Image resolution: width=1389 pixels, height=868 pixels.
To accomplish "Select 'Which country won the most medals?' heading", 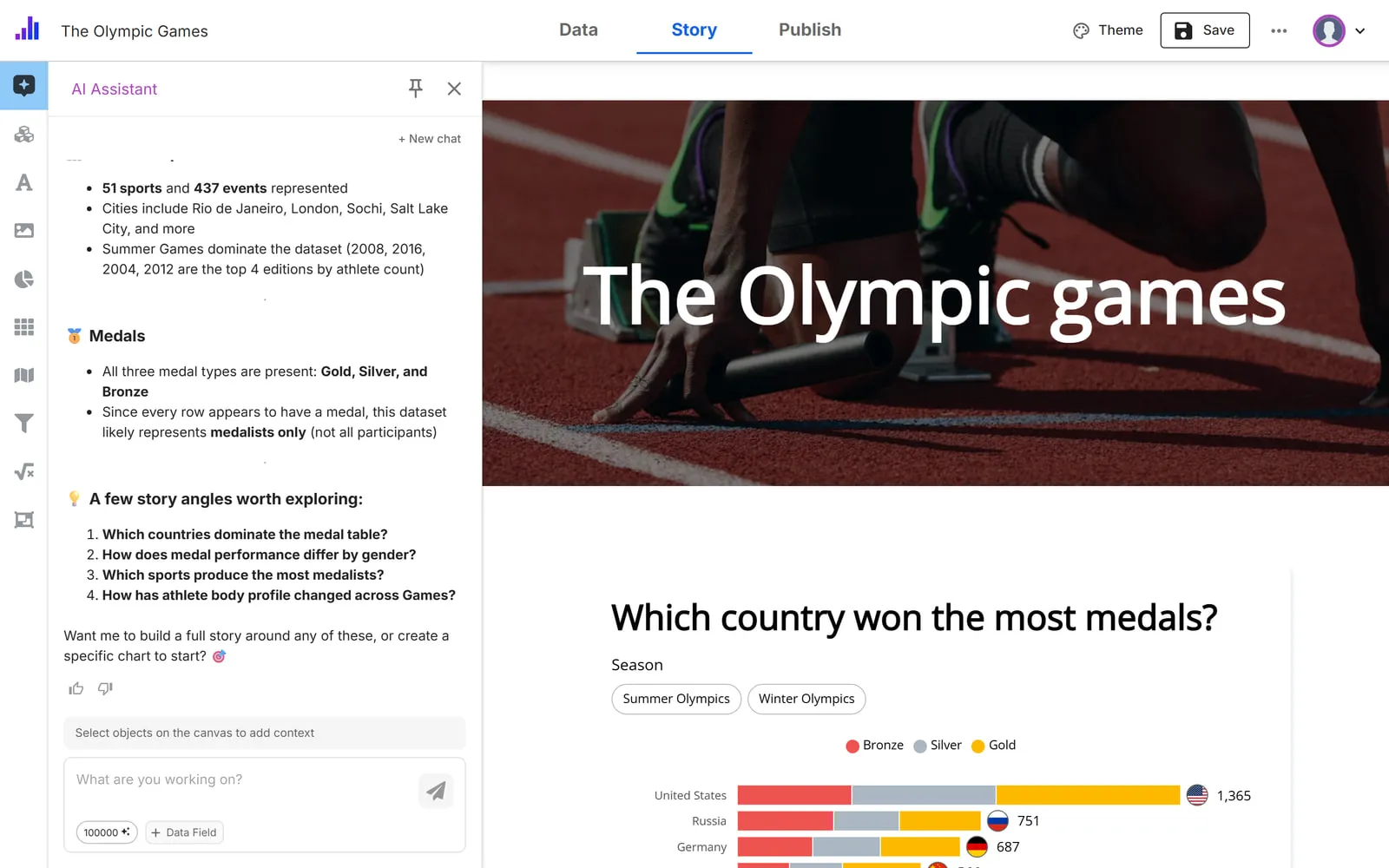I will coord(913,618).
